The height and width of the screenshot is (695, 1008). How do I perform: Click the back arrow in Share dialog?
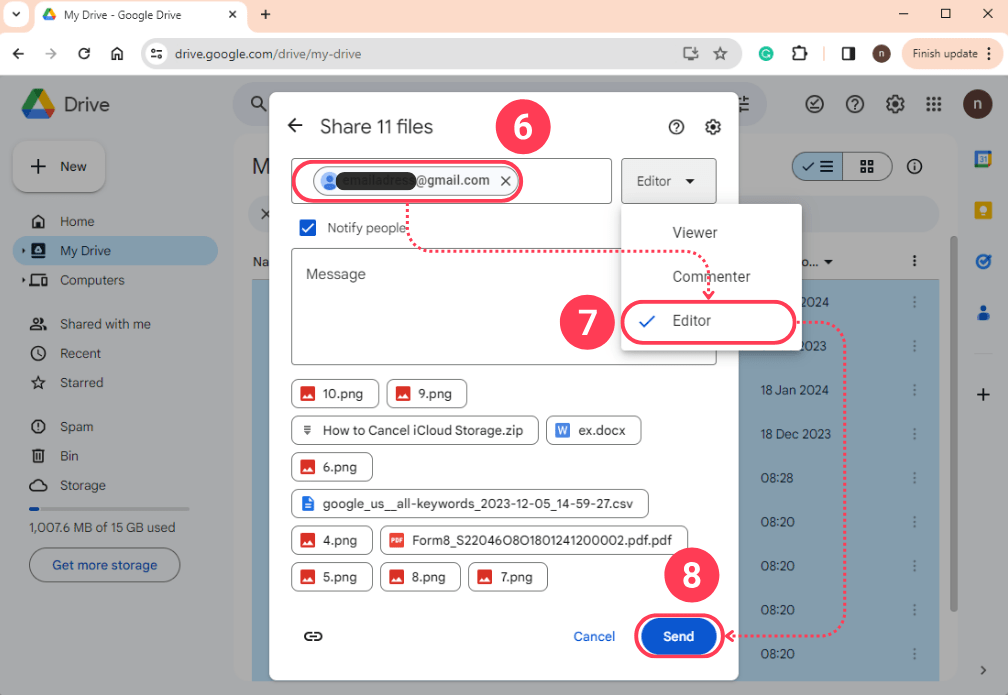point(295,126)
